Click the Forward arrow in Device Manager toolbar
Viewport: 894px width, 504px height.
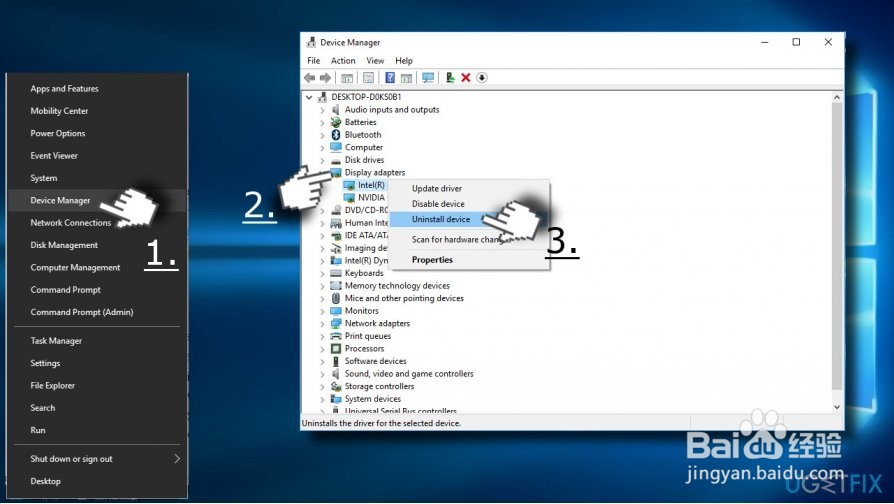(x=326, y=78)
